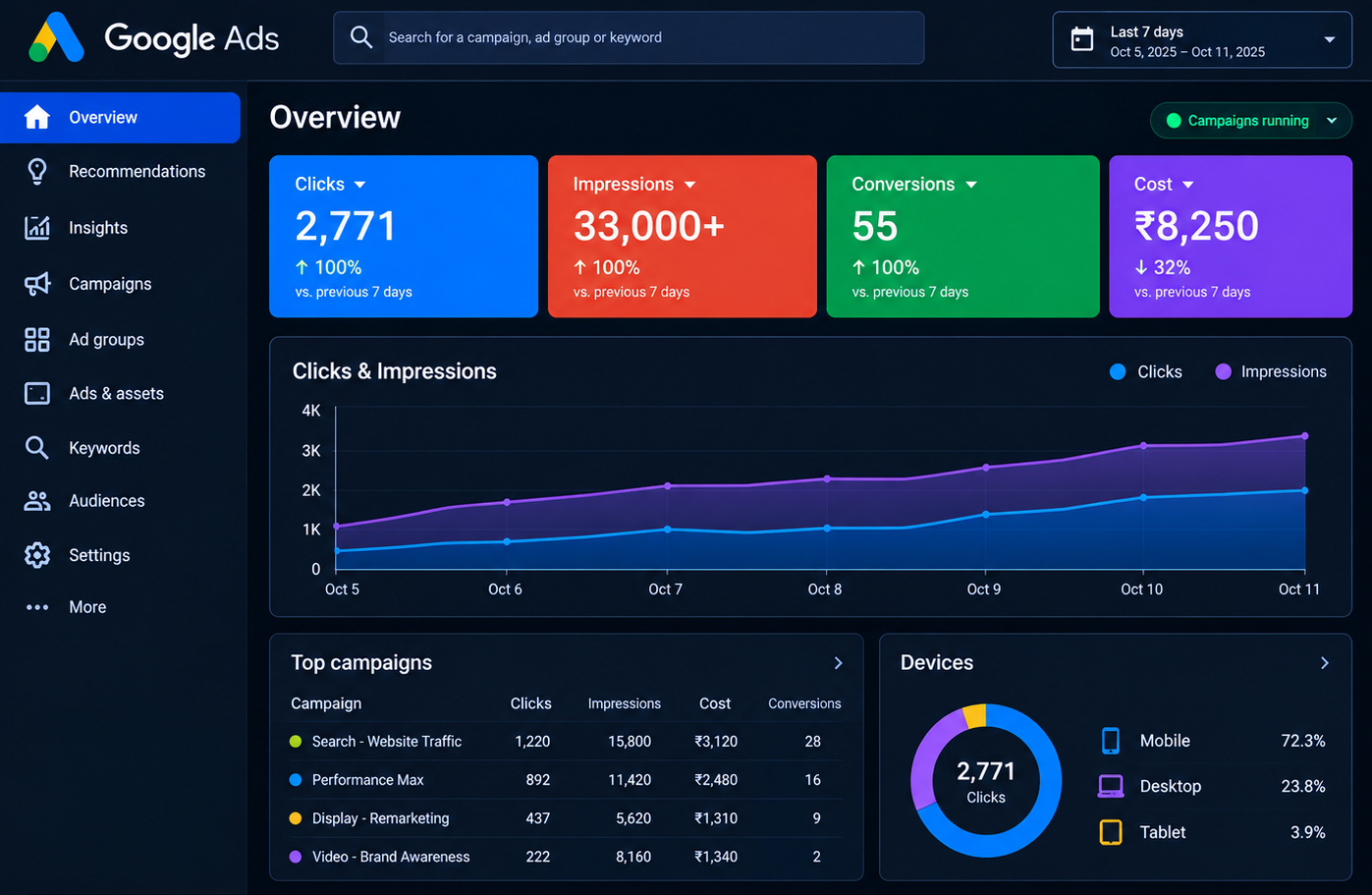Click the Recommendations lightbulb icon
The width and height of the screenshot is (1372, 895).
click(37, 171)
